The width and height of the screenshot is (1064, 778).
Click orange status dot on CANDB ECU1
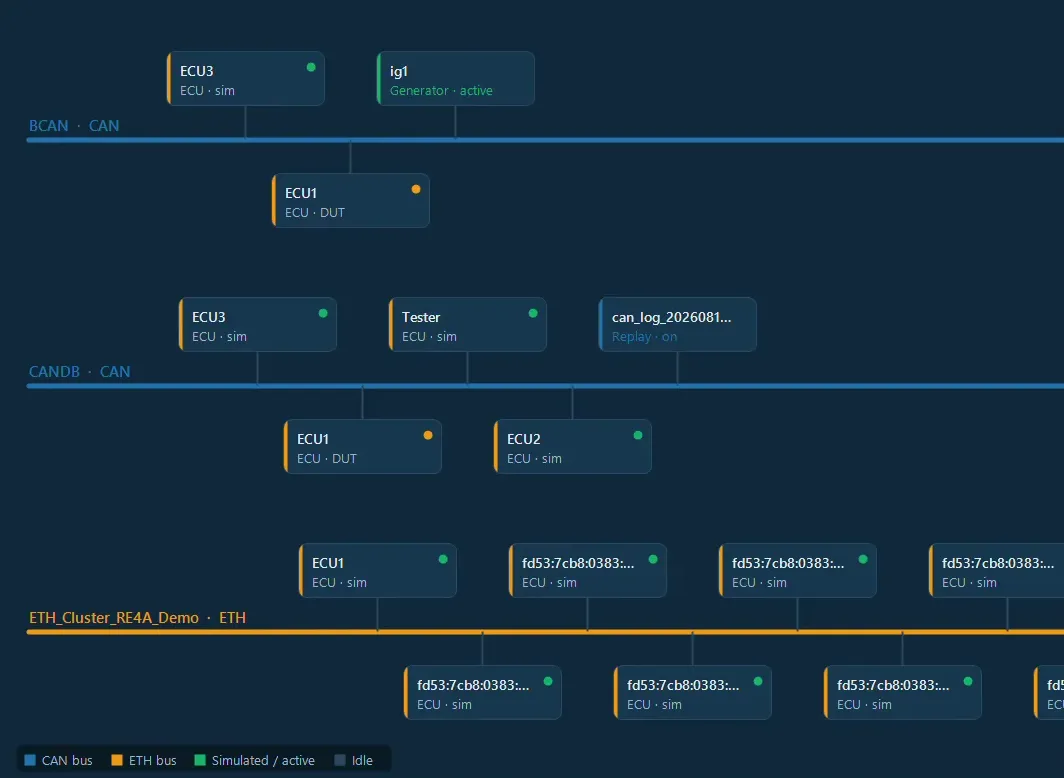pos(428,435)
